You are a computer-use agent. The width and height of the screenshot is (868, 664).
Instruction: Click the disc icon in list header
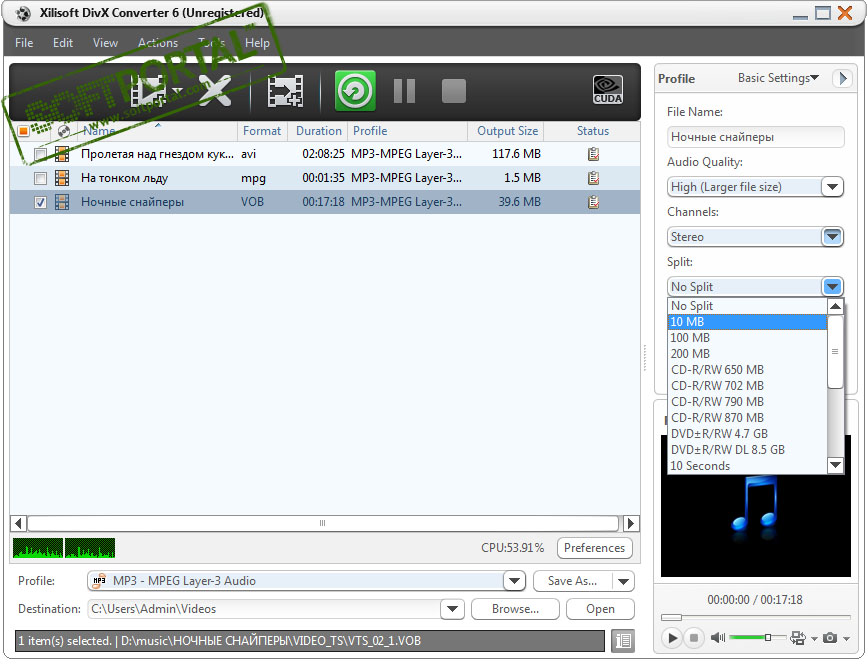(64, 131)
